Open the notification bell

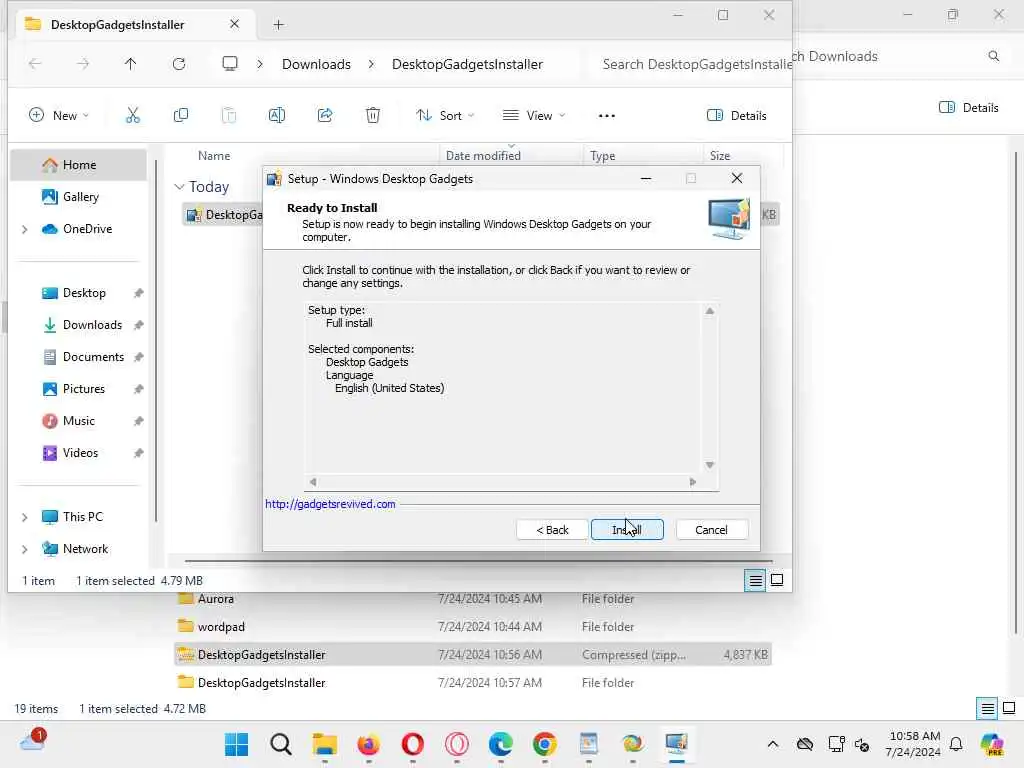tap(956, 744)
